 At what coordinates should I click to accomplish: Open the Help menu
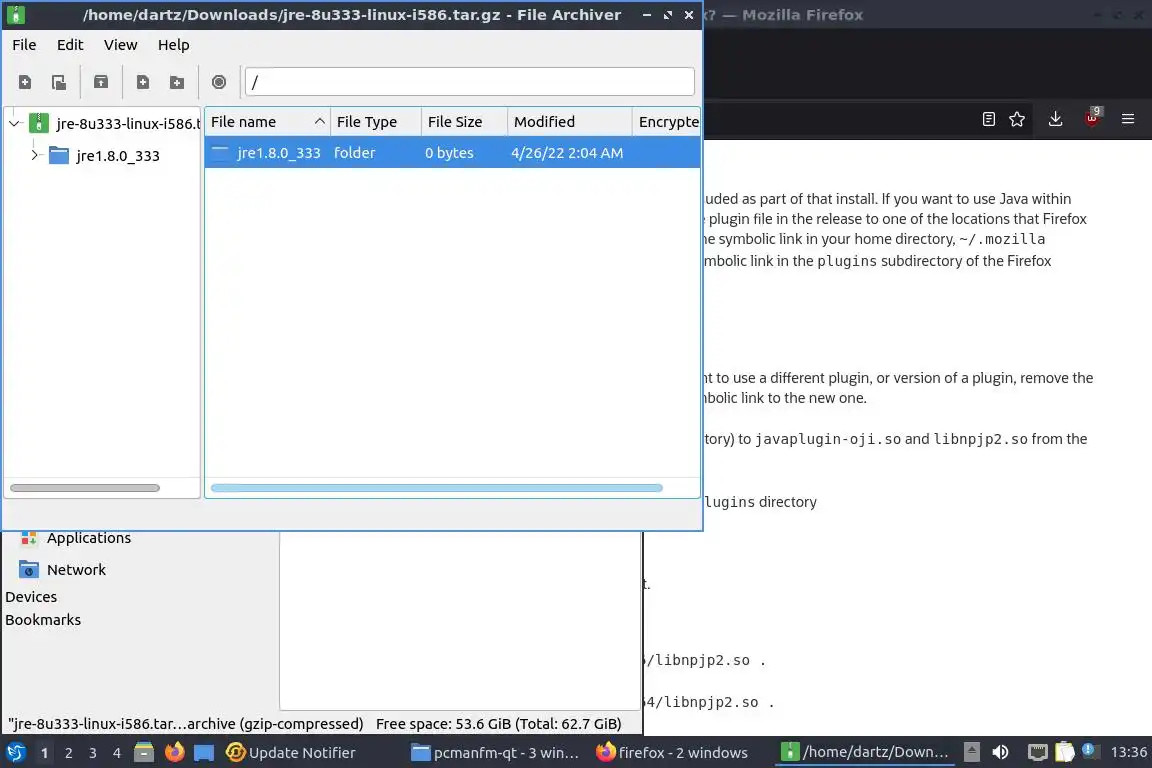(173, 45)
